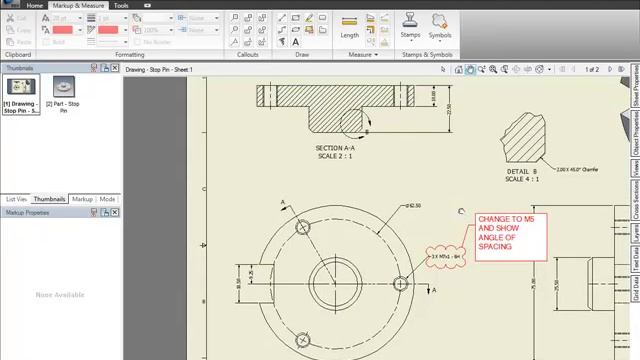The width and height of the screenshot is (640, 360).
Task: Toggle the Bold checkbox
Action: coord(46,42)
